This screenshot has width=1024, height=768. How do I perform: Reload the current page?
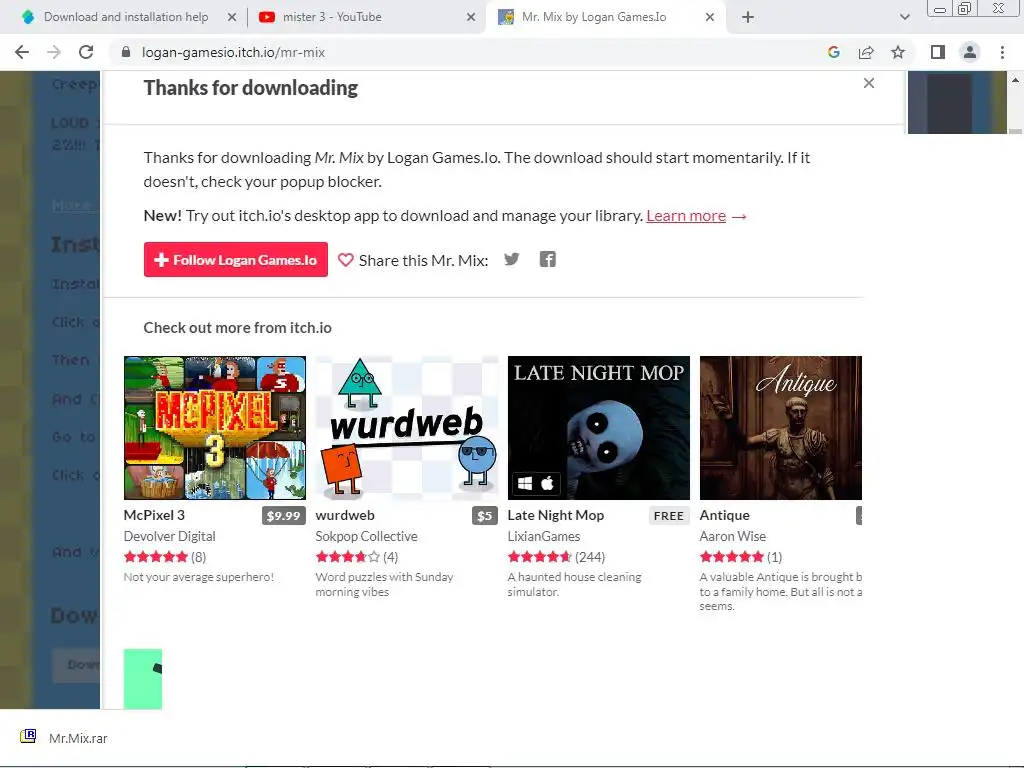pos(86,52)
